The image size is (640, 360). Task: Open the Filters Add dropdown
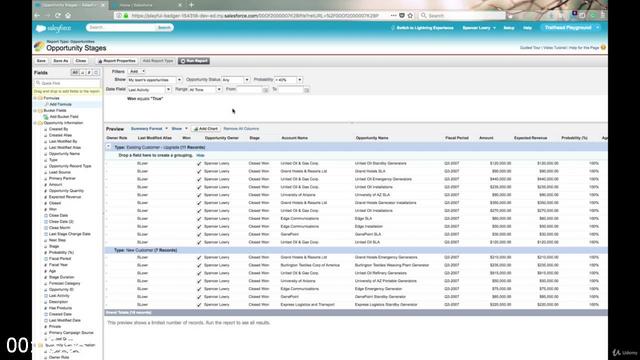click(137, 71)
